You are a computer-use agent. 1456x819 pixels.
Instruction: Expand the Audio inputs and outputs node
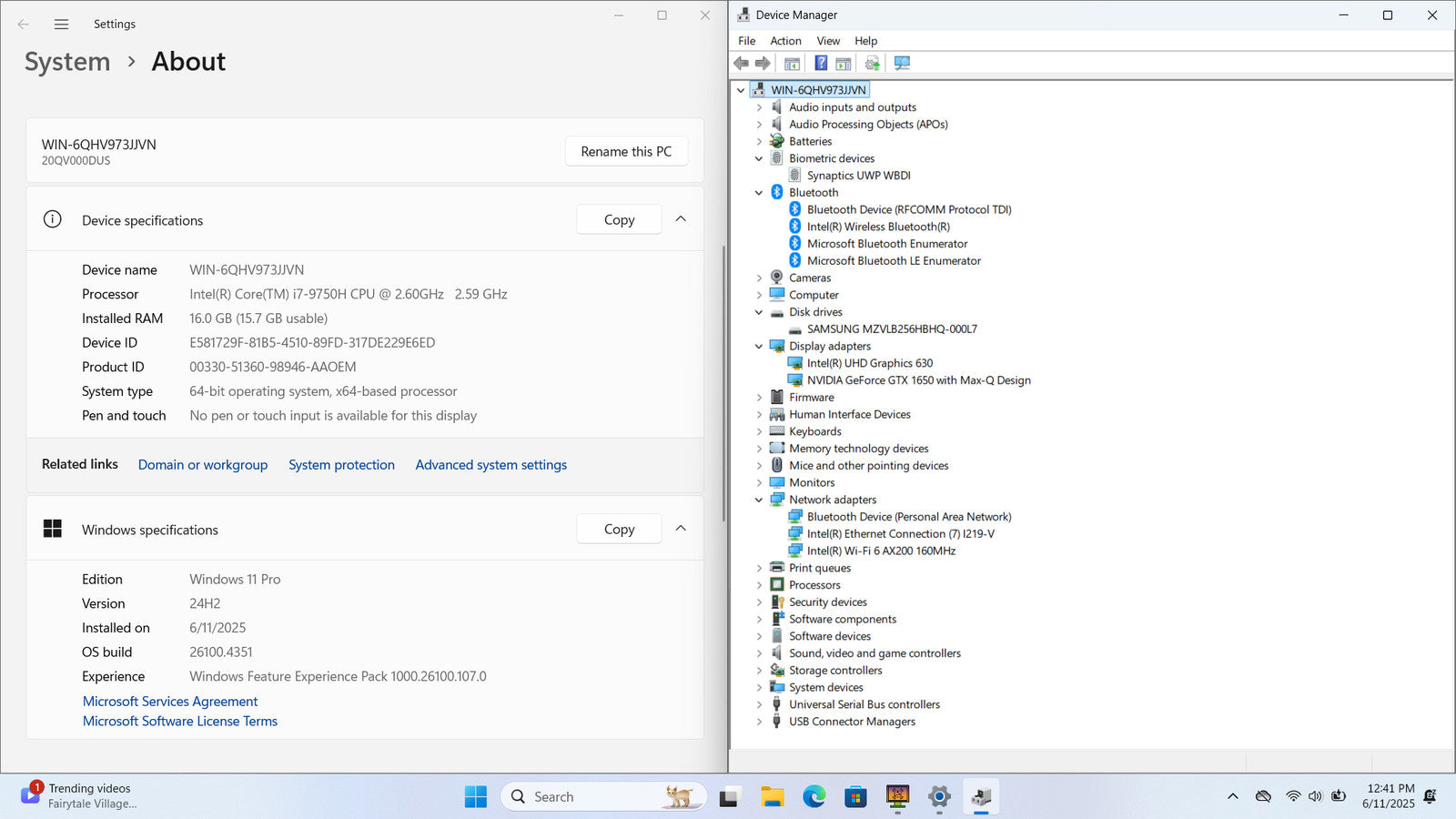(x=759, y=107)
